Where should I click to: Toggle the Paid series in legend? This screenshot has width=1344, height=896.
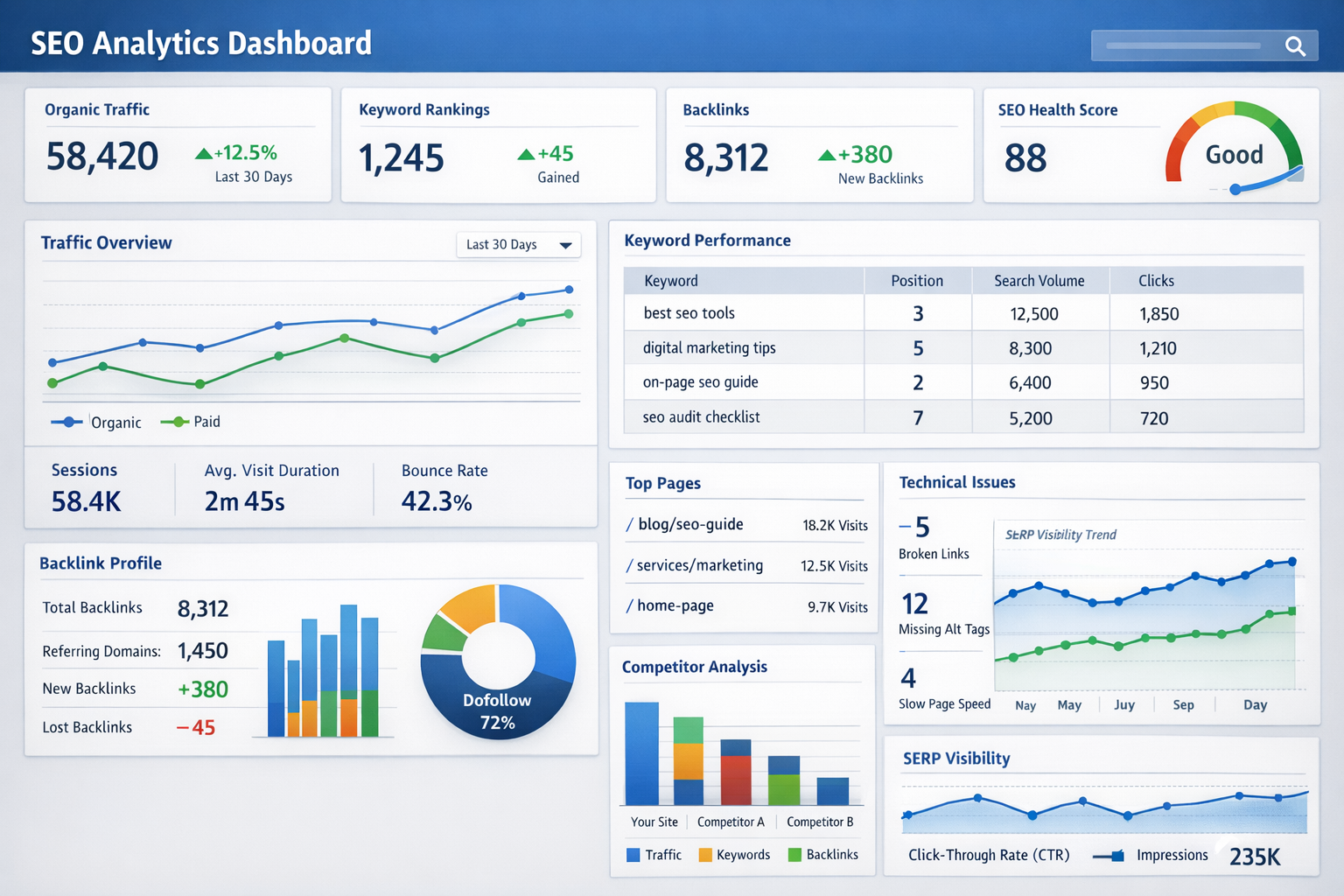pyautogui.click(x=191, y=422)
